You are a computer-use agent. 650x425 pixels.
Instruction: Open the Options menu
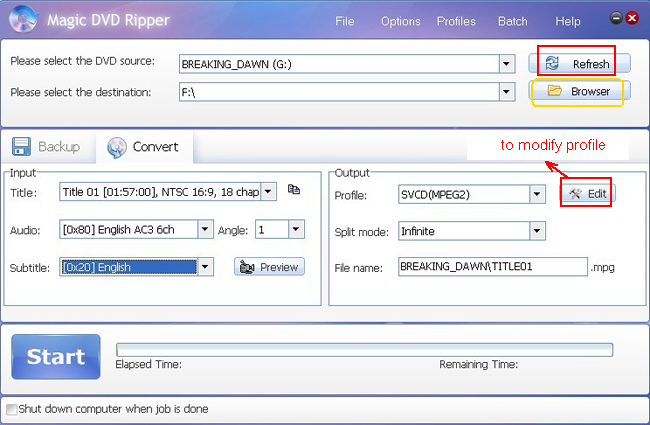[400, 21]
